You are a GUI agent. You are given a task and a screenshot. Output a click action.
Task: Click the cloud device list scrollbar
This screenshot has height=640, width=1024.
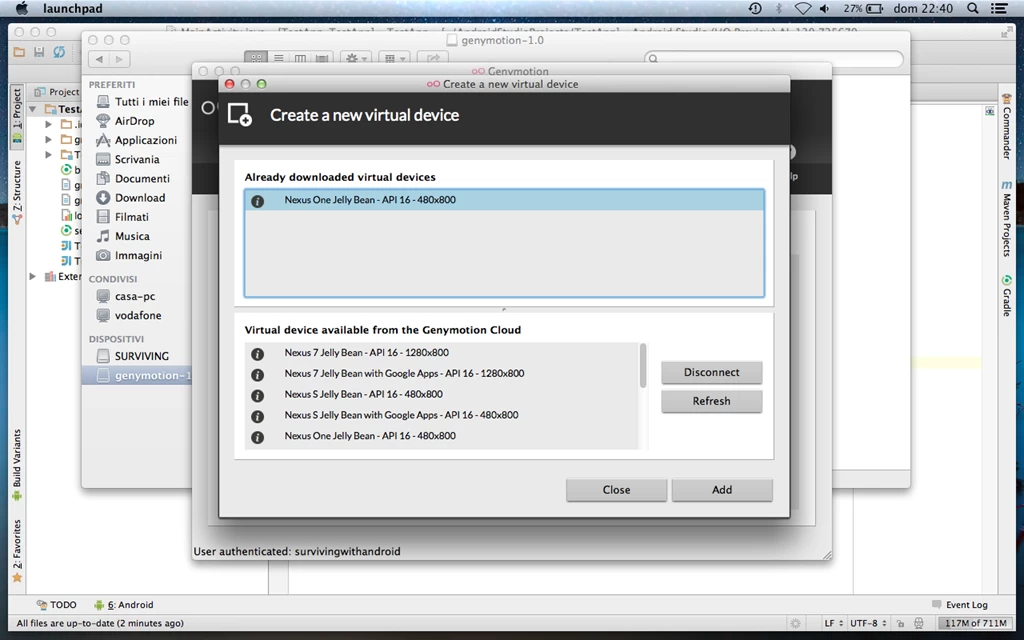point(643,366)
